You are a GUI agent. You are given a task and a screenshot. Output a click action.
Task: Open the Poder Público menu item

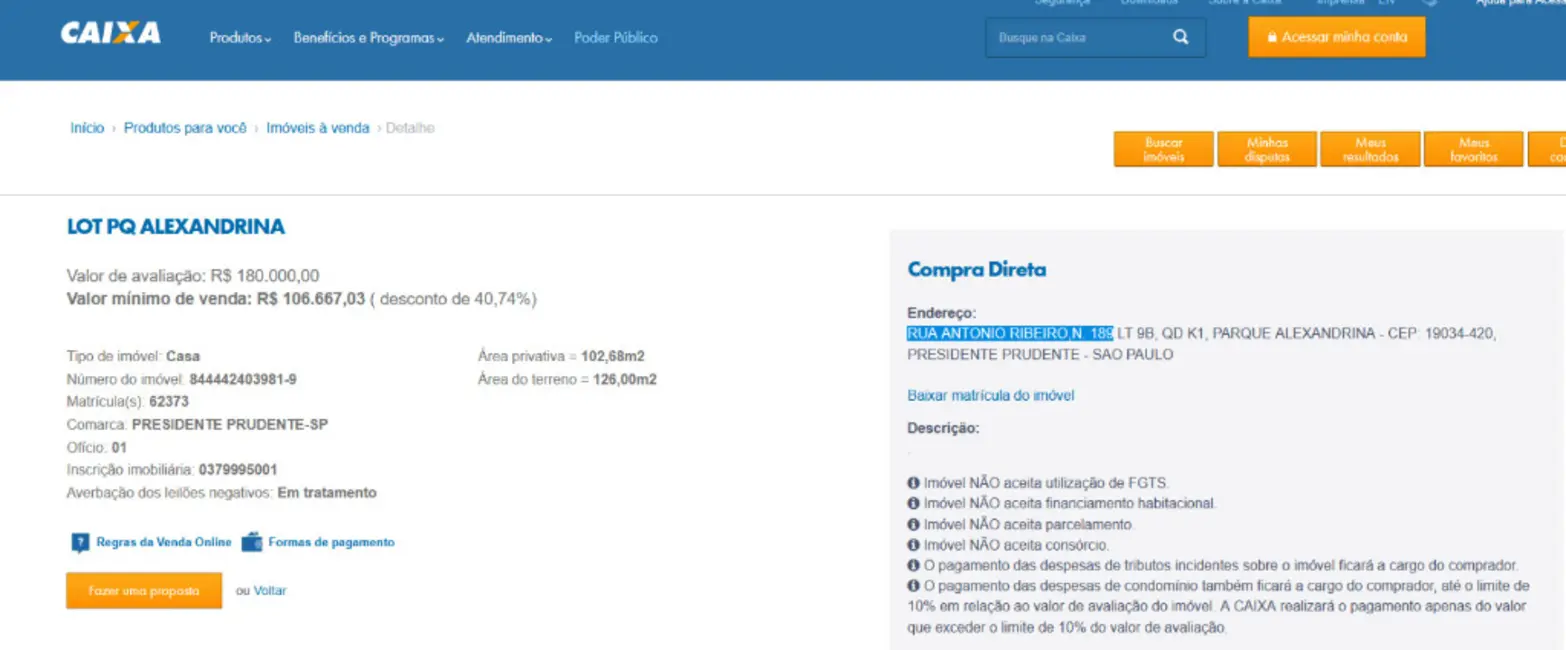616,38
